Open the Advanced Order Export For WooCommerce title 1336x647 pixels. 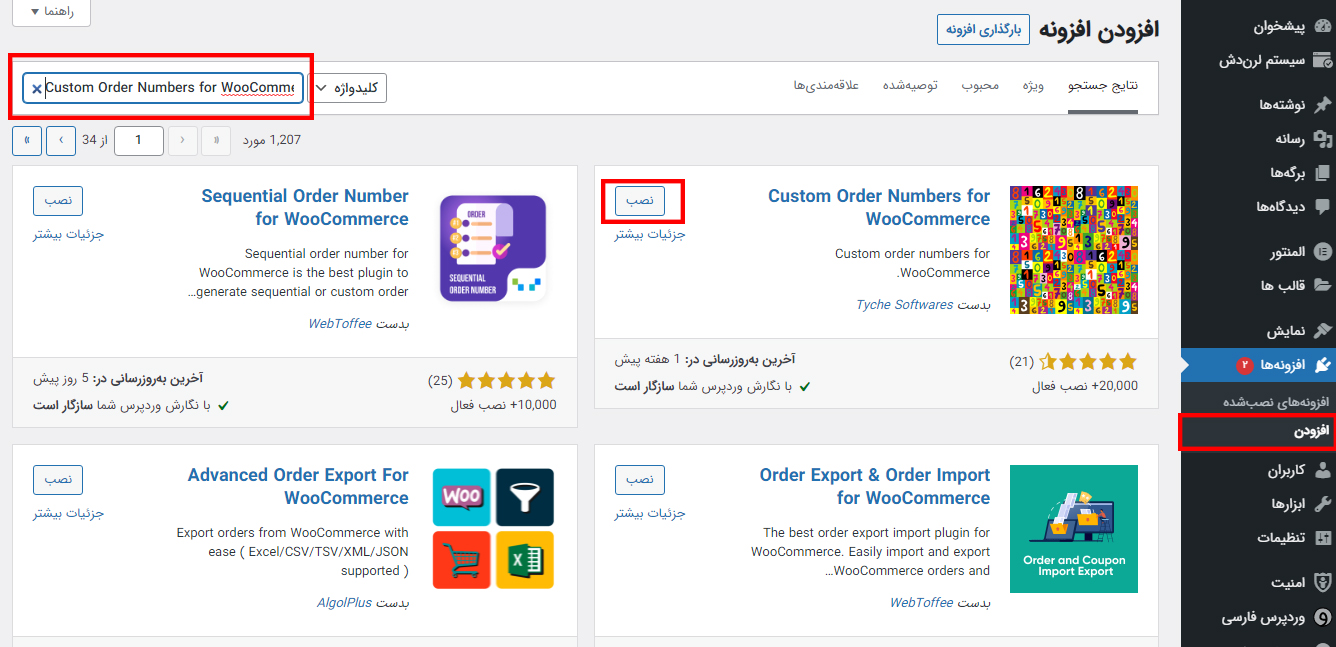(298, 487)
